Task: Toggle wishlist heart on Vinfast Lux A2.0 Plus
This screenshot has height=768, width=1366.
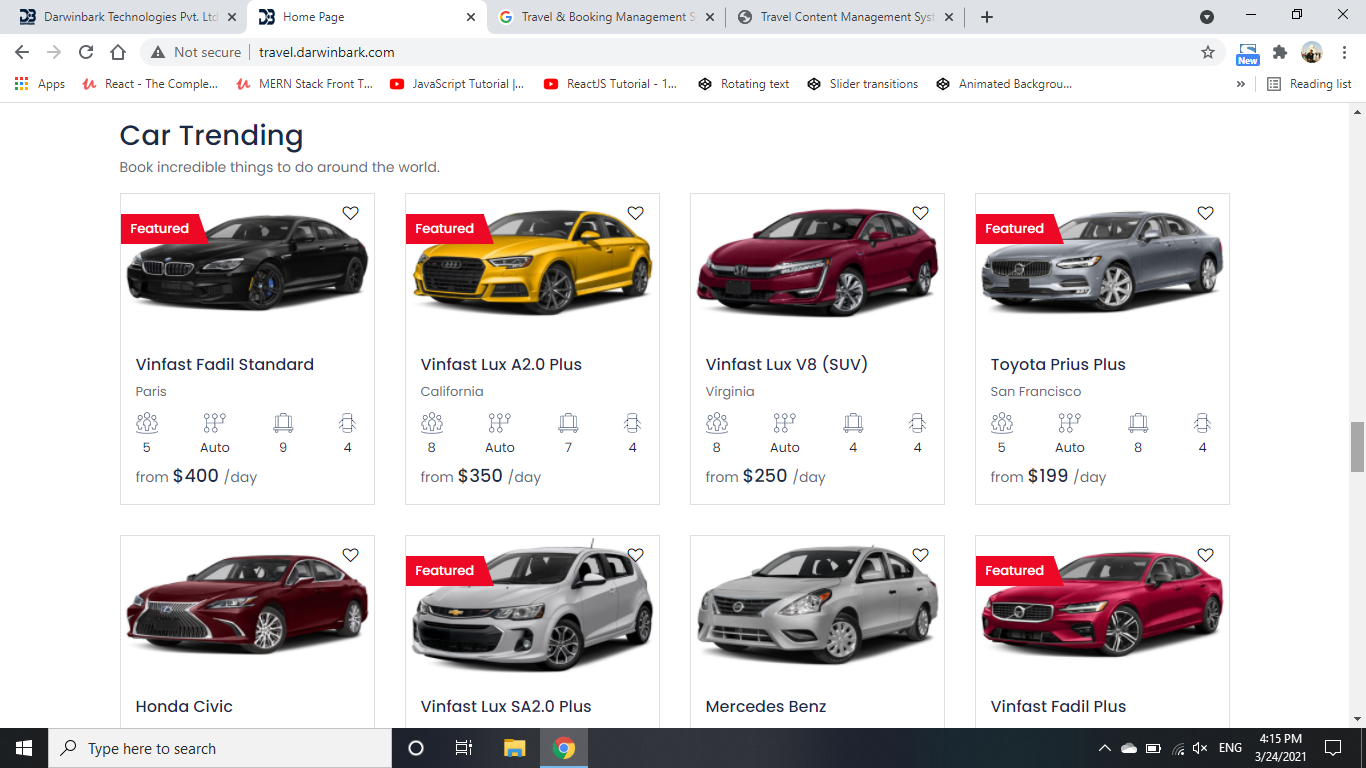Action: 635,213
